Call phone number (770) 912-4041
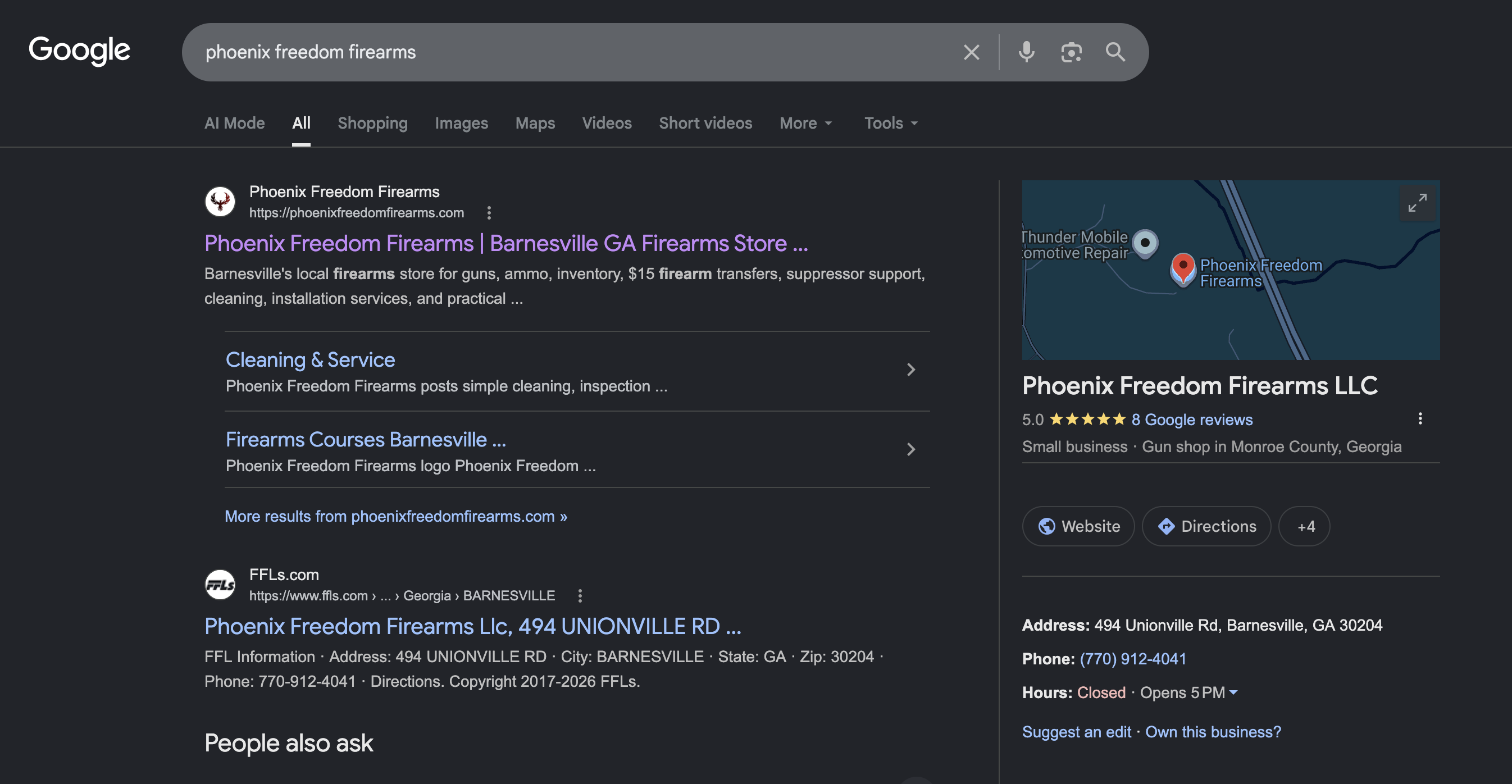 point(1133,658)
